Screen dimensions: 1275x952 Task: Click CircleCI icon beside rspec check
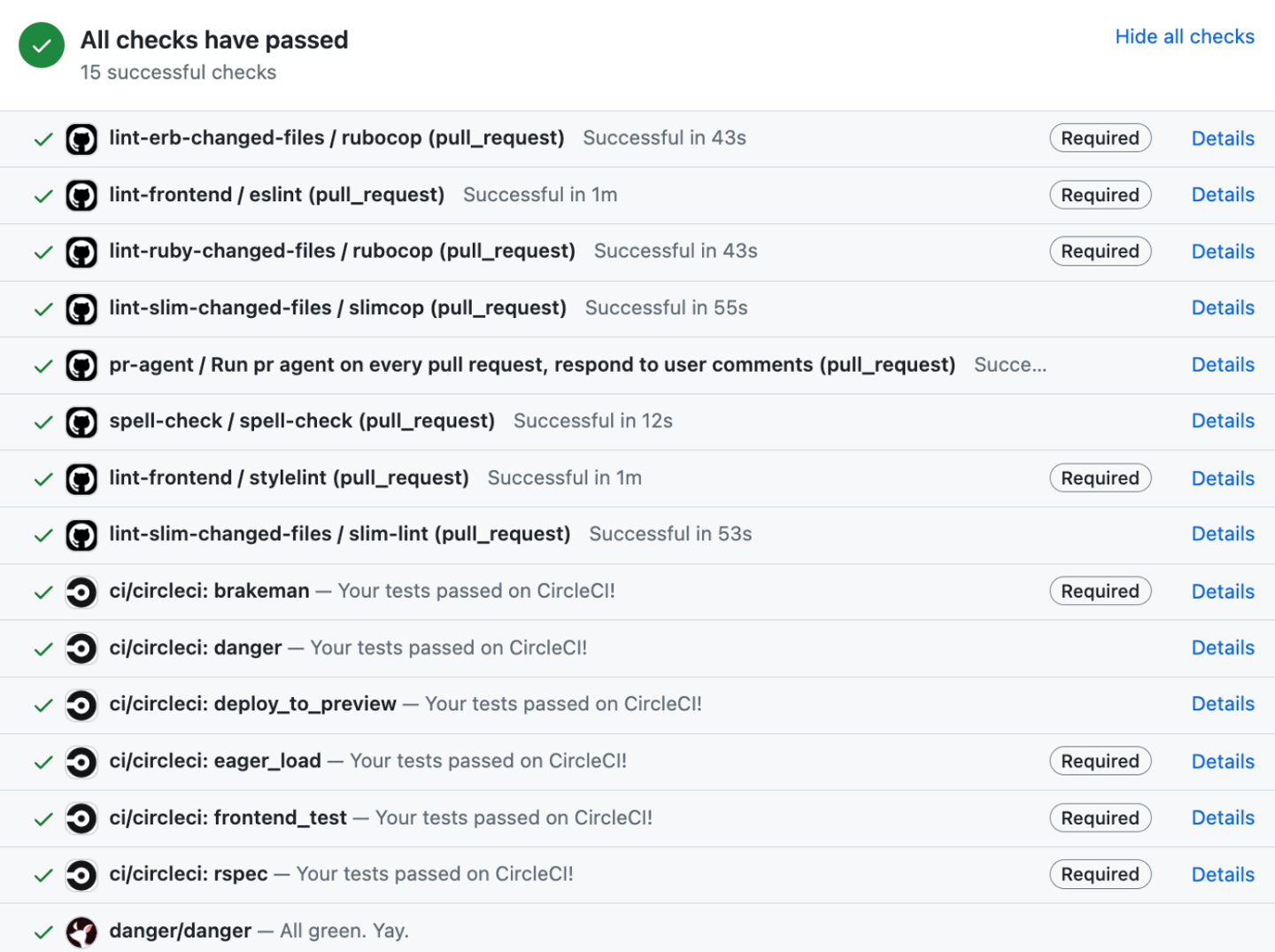point(81,875)
